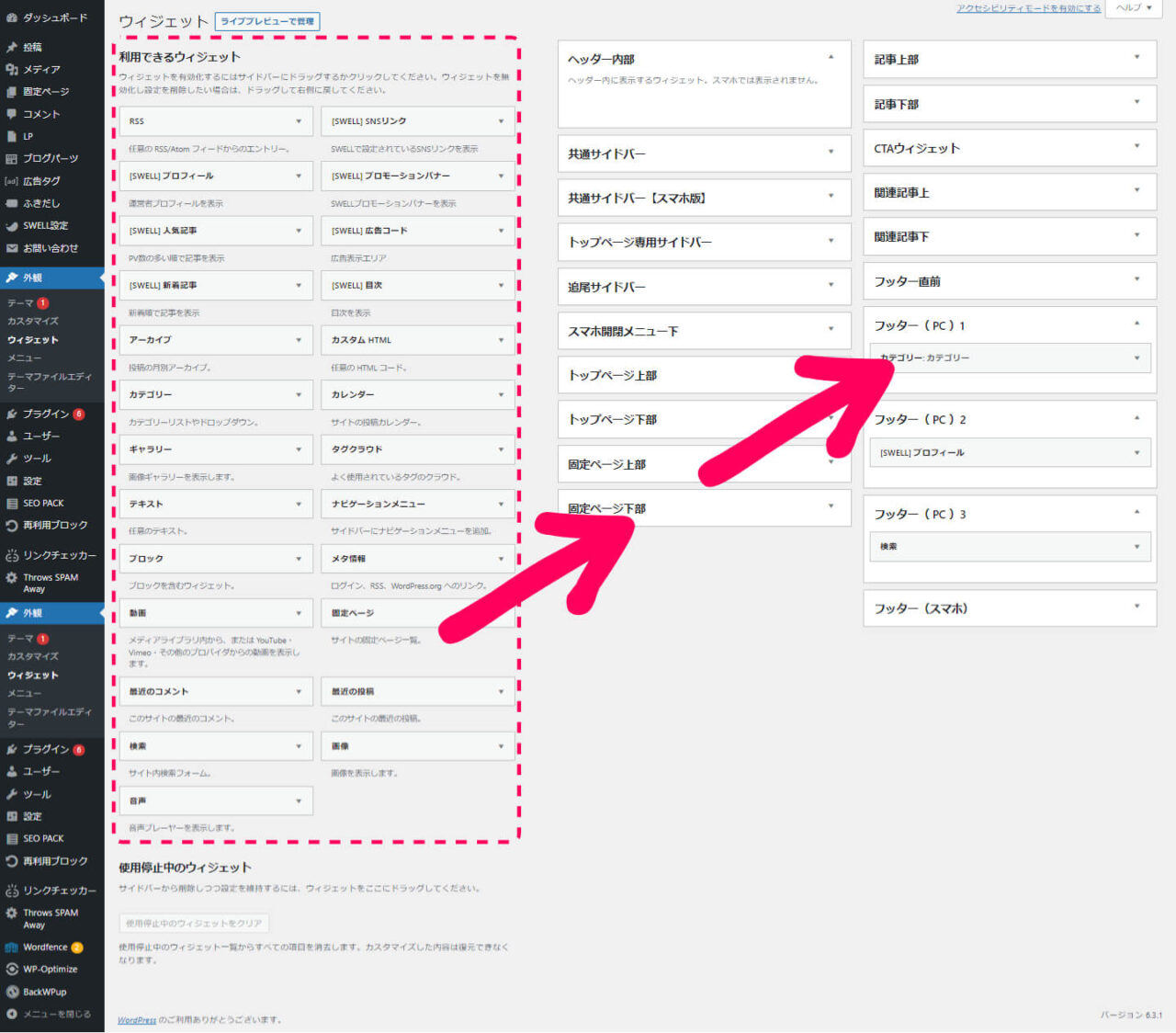Click the grid icon beside ブログパーツ
Viewport: 1176px width, 1033px height.
(11, 159)
